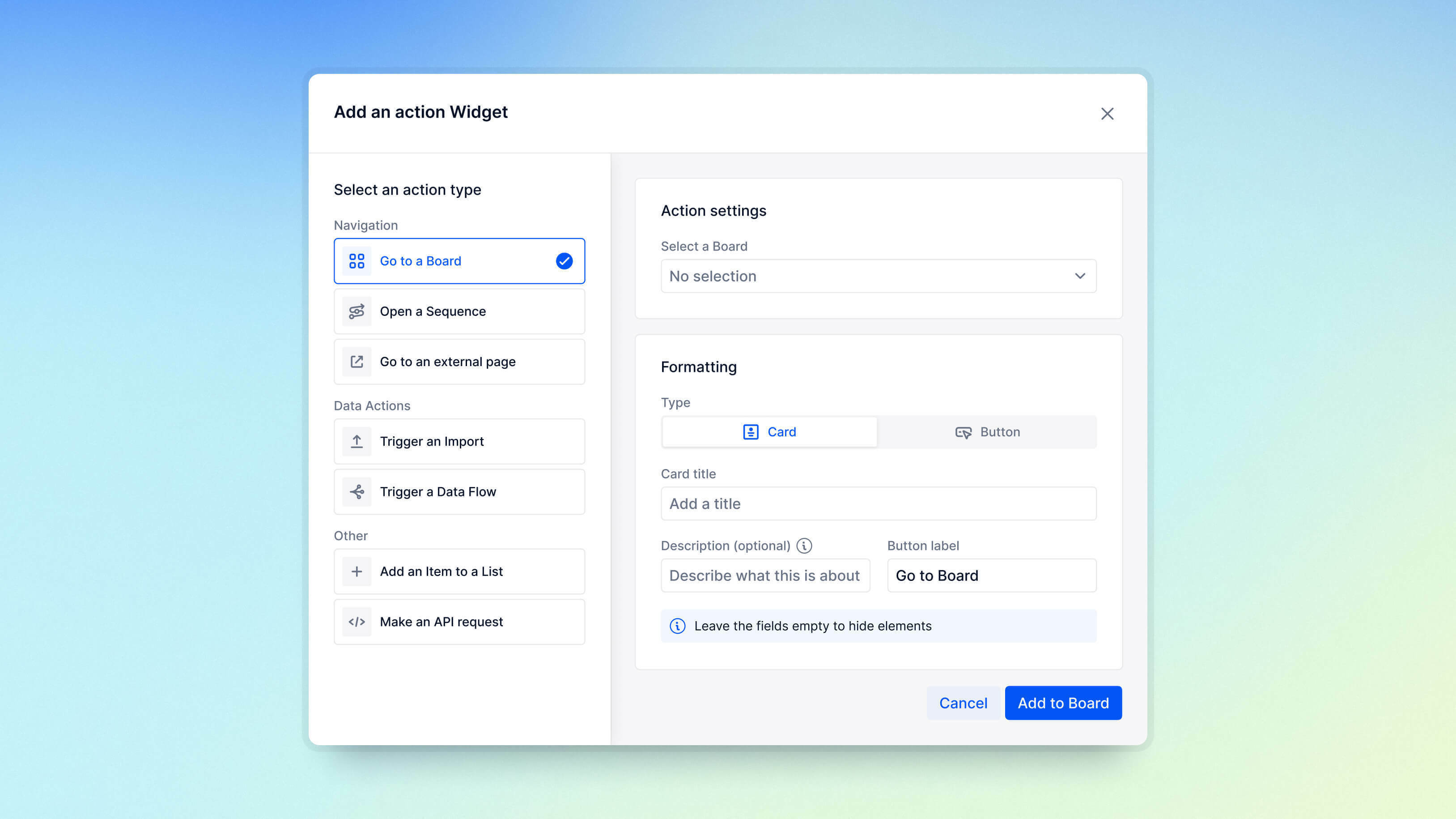Pick the Trigger a Data Flow action

459,491
